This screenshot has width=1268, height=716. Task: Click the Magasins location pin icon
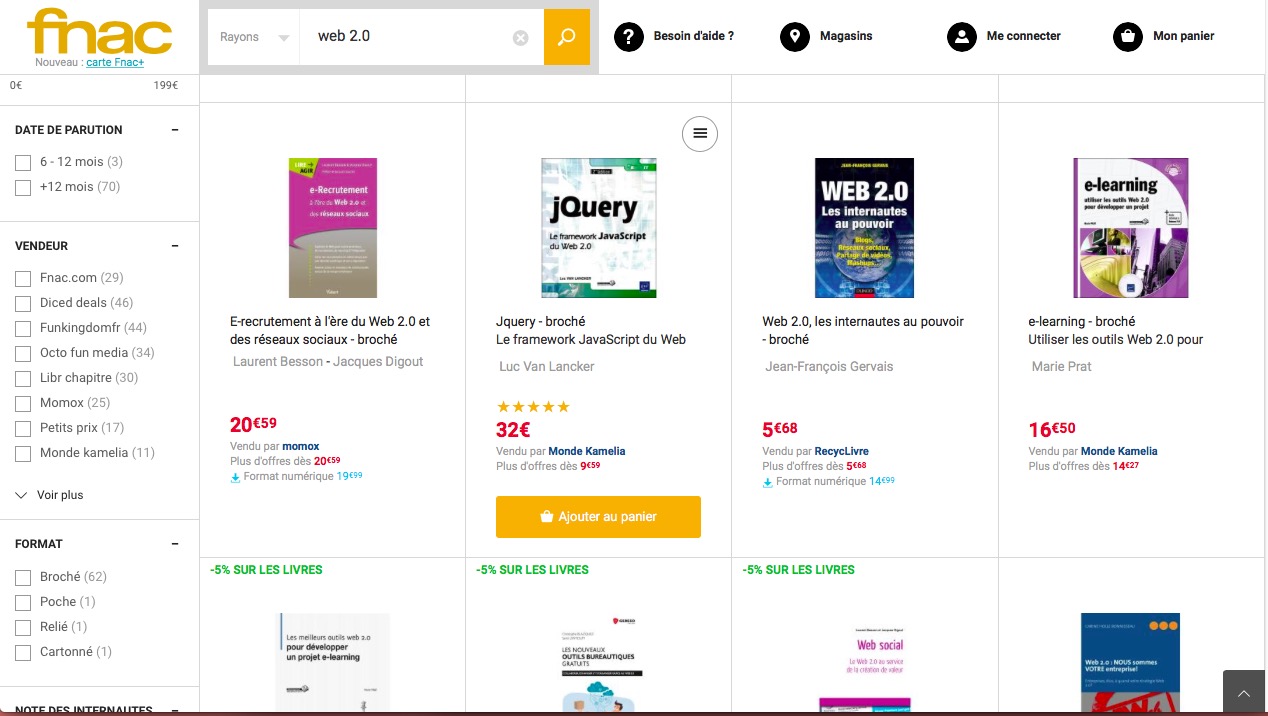795,37
